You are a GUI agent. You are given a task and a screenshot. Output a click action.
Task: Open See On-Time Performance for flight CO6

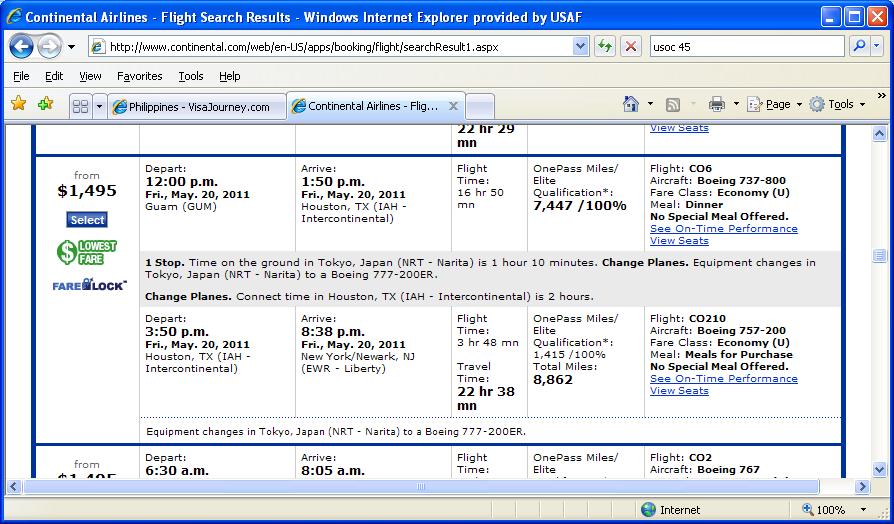(724, 229)
